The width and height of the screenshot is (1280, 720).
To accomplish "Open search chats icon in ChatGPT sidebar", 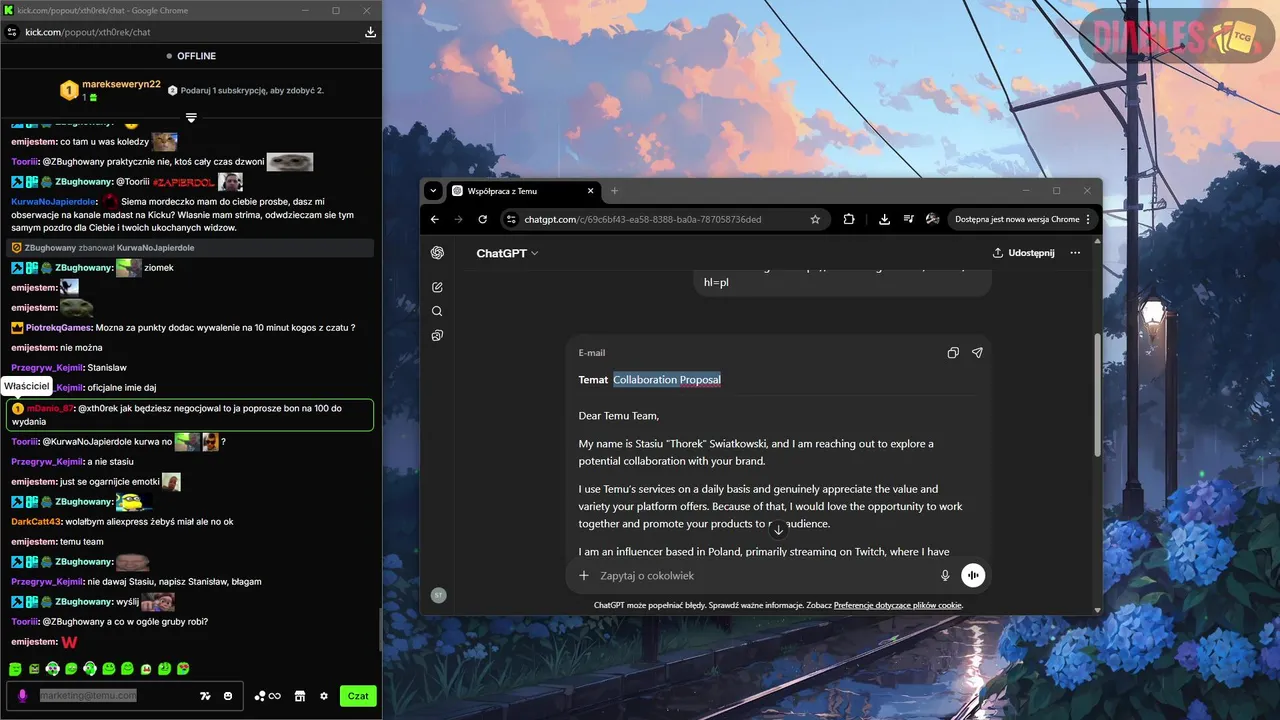I will click(437, 311).
